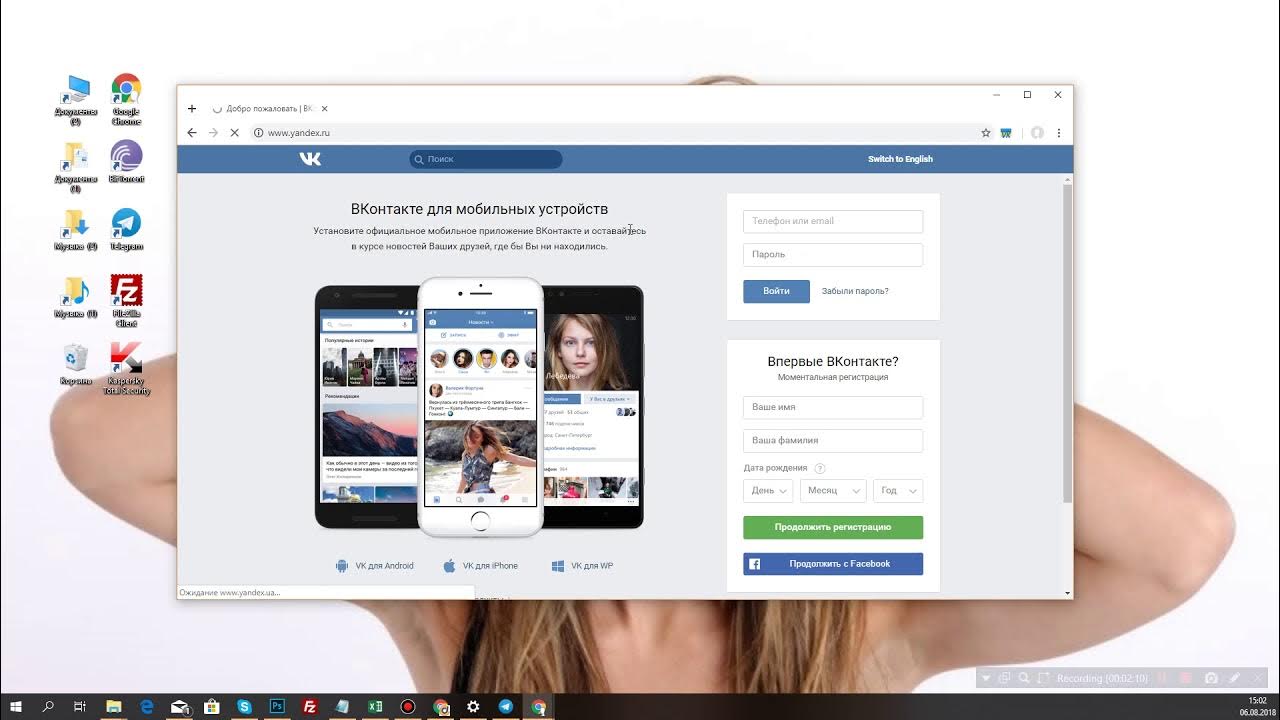
Task: Open a new tab with the plus button
Action: click(x=192, y=108)
